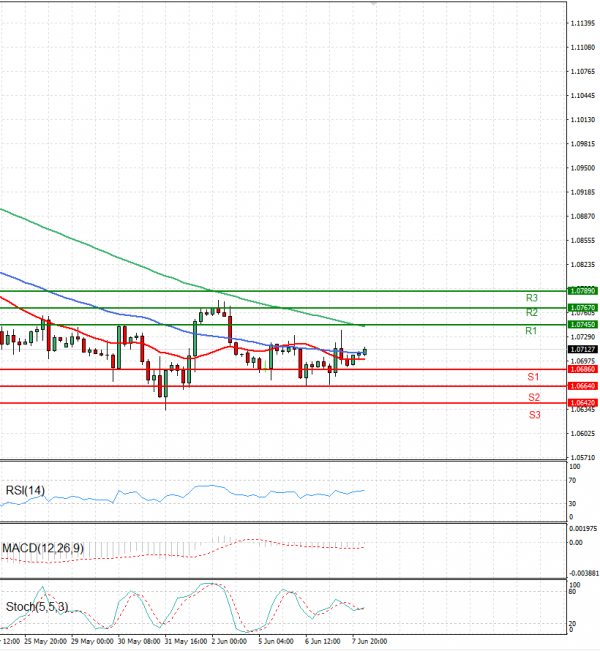Image resolution: width=600 pixels, height=651 pixels.
Task: Click the Stoch(5,5,3) indicator label
Action: coord(37,607)
